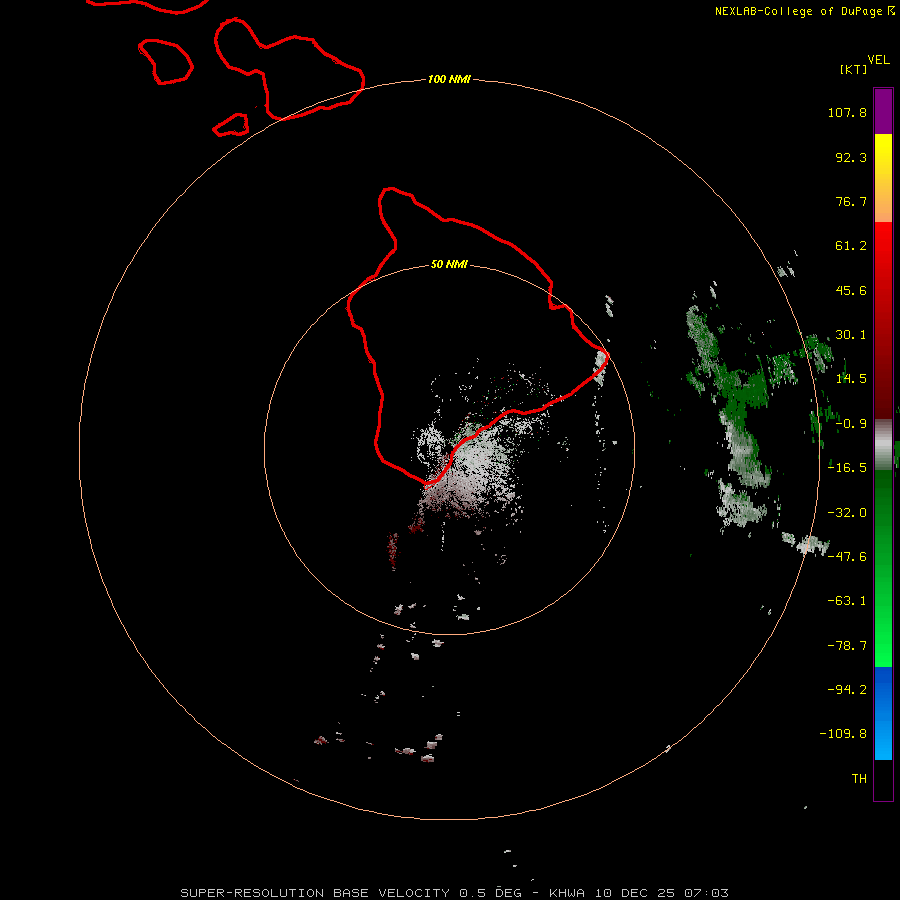Click the 92.3 velocity scale value

[x=851, y=157]
